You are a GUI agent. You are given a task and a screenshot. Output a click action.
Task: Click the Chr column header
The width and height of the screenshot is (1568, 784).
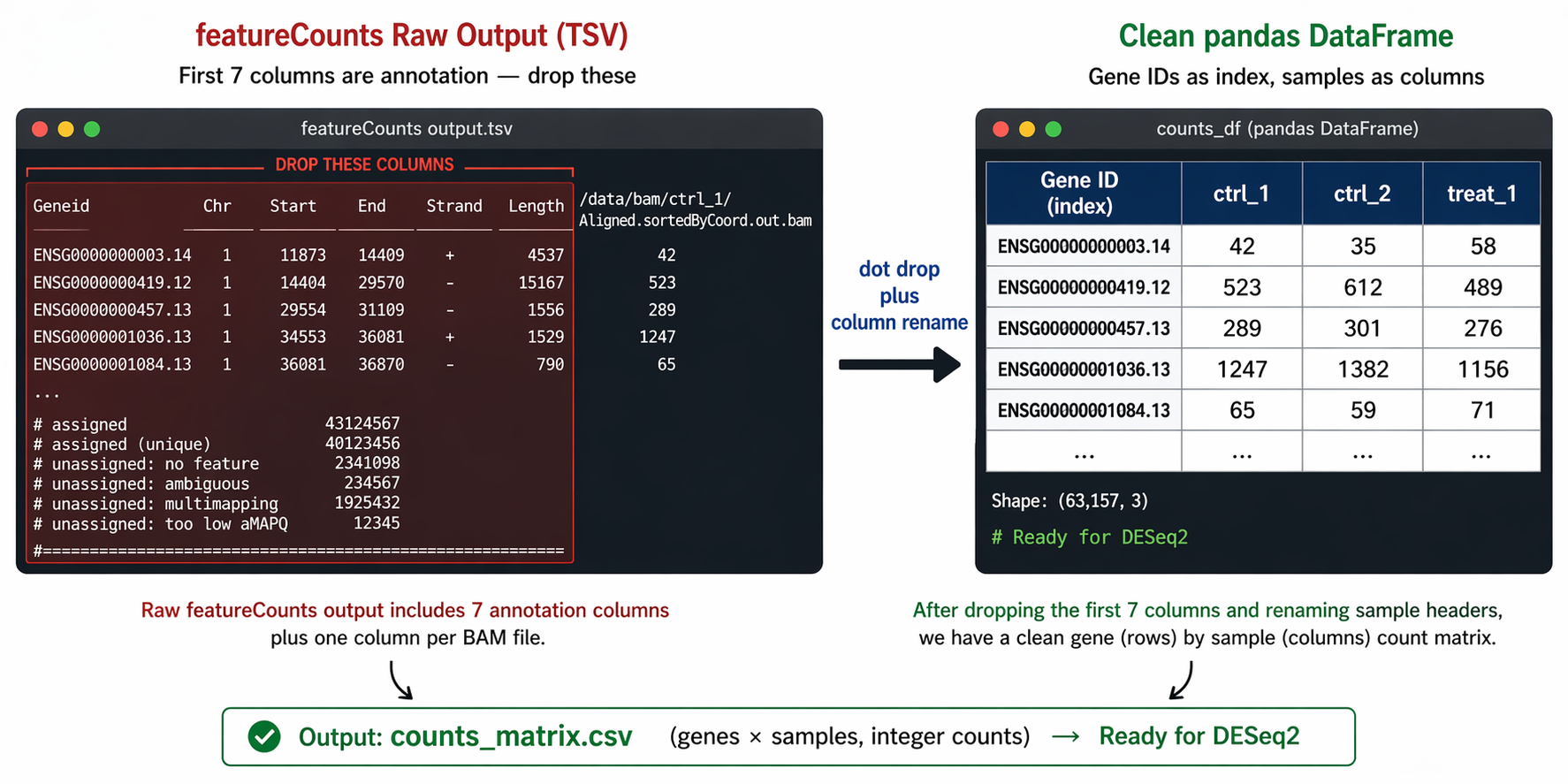(217, 206)
